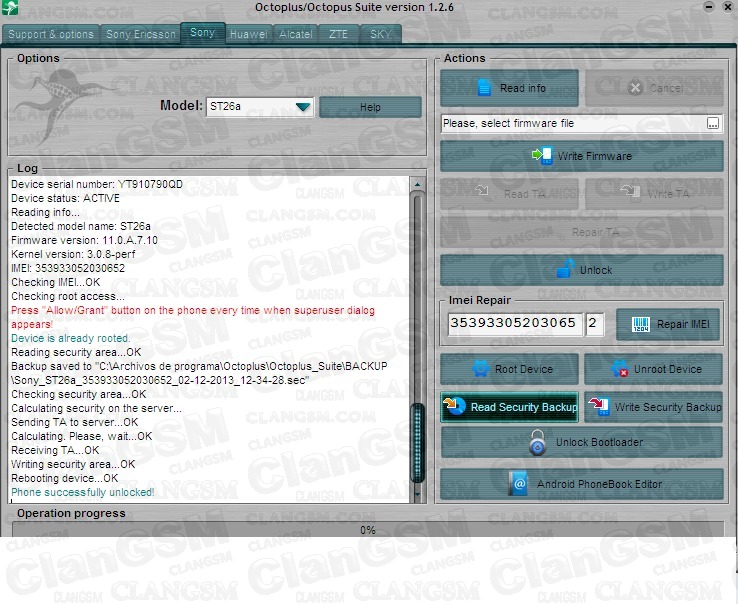Click the Write TA arrow icon
The width and height of the screenshot is (738, 604).
click(630, 191)
